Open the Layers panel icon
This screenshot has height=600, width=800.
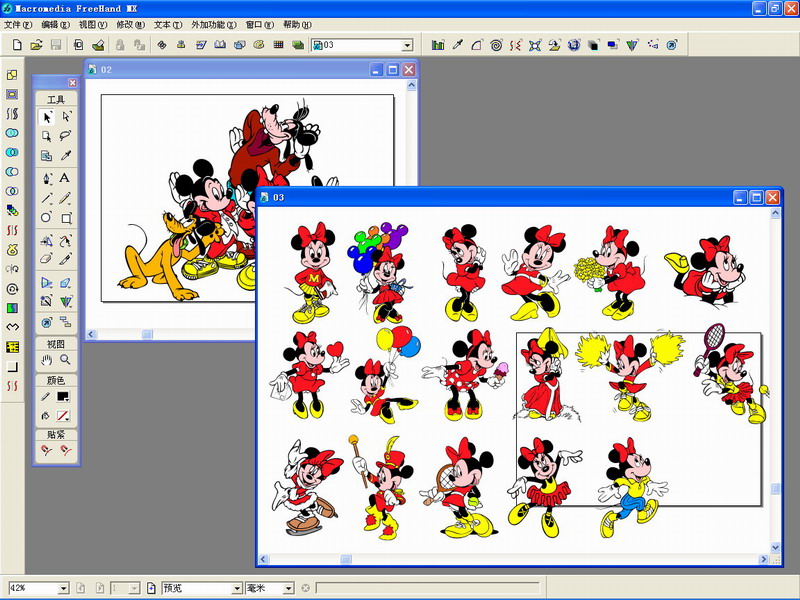[297, 45]
